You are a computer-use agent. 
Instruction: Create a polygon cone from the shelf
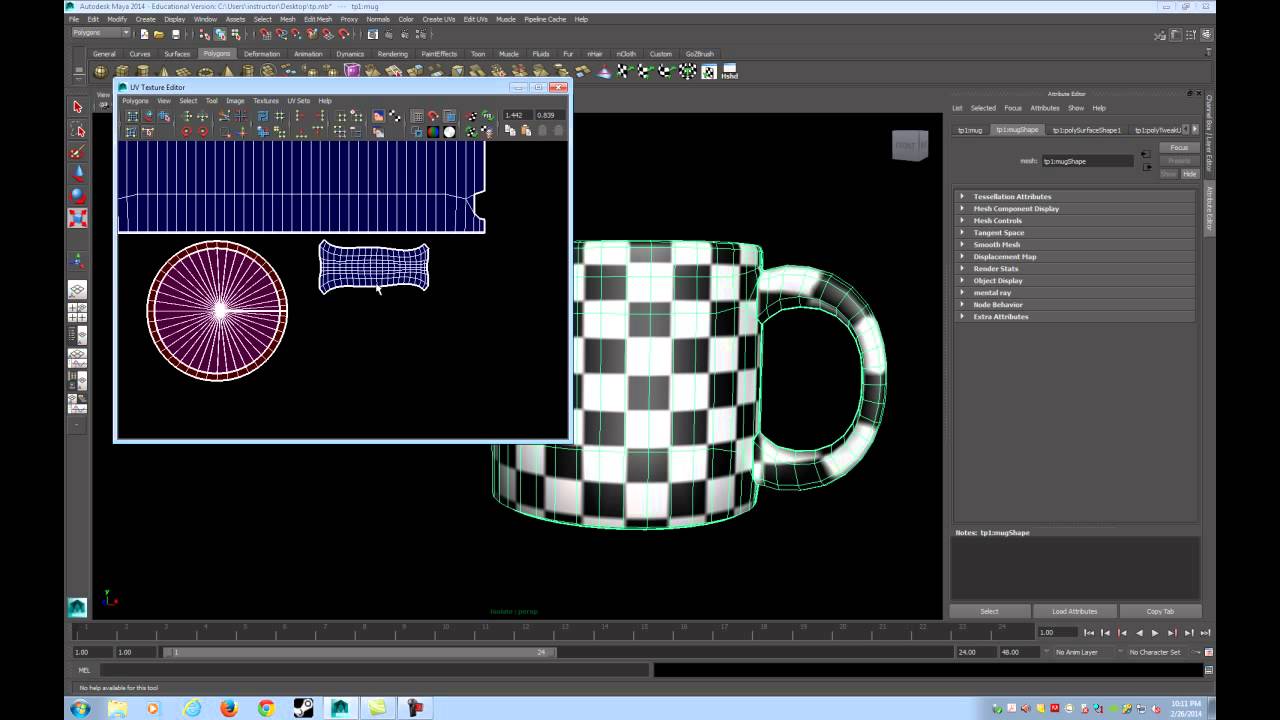coord(164,72)
